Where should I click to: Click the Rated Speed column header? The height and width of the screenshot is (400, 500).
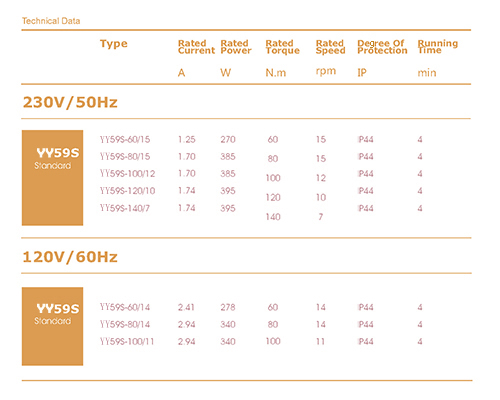[330, 47]
